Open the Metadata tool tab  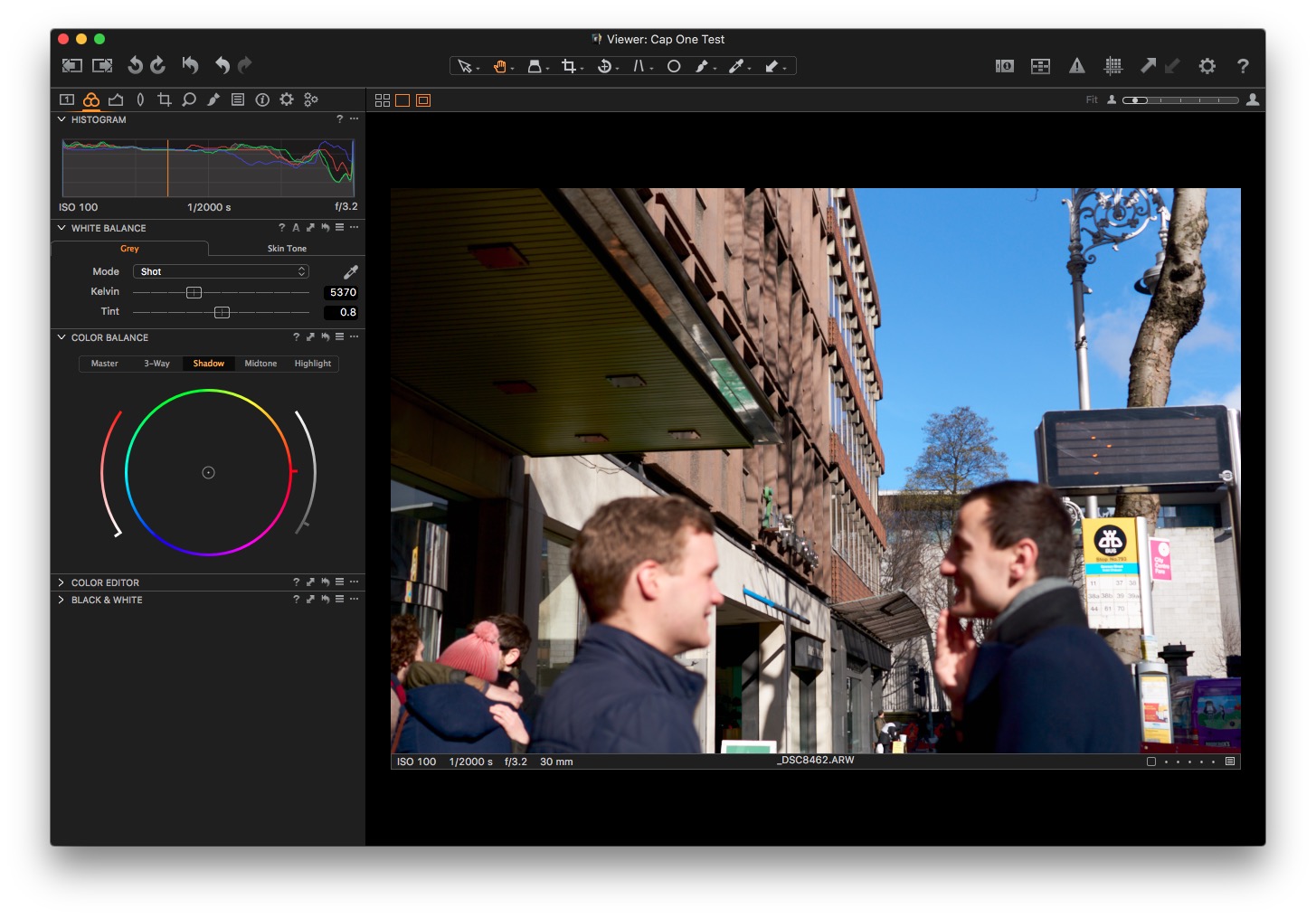coord(238,99)
